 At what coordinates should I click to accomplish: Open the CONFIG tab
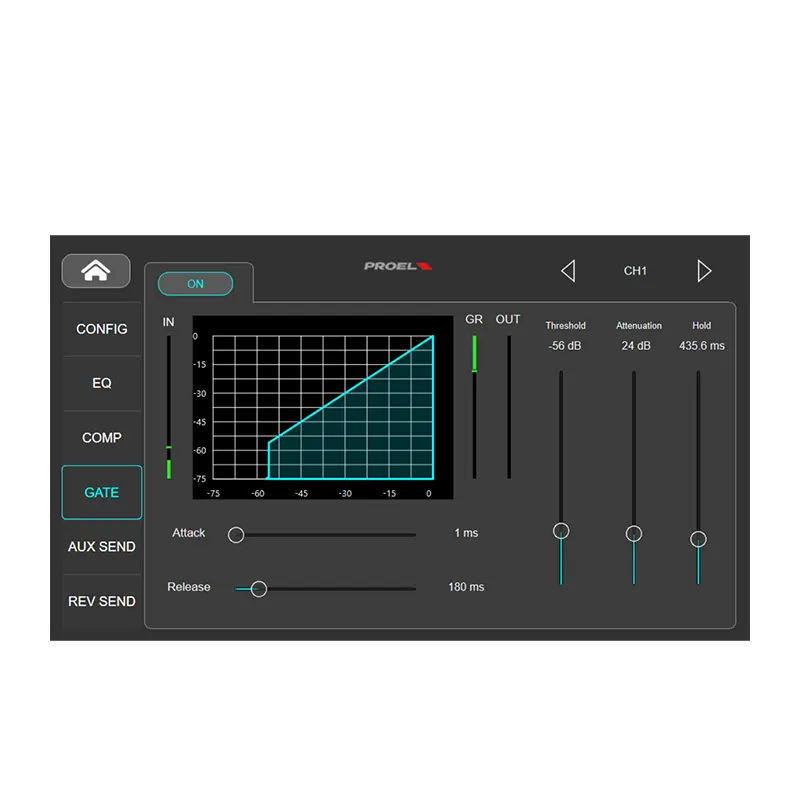(x=102, y=329)
